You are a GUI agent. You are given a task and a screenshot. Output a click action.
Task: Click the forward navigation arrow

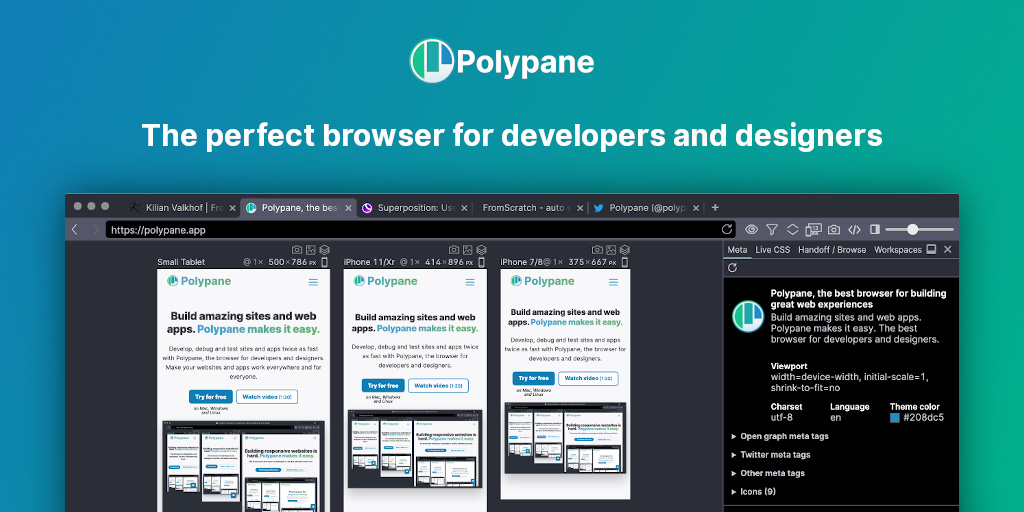click(x=95, y=229)
